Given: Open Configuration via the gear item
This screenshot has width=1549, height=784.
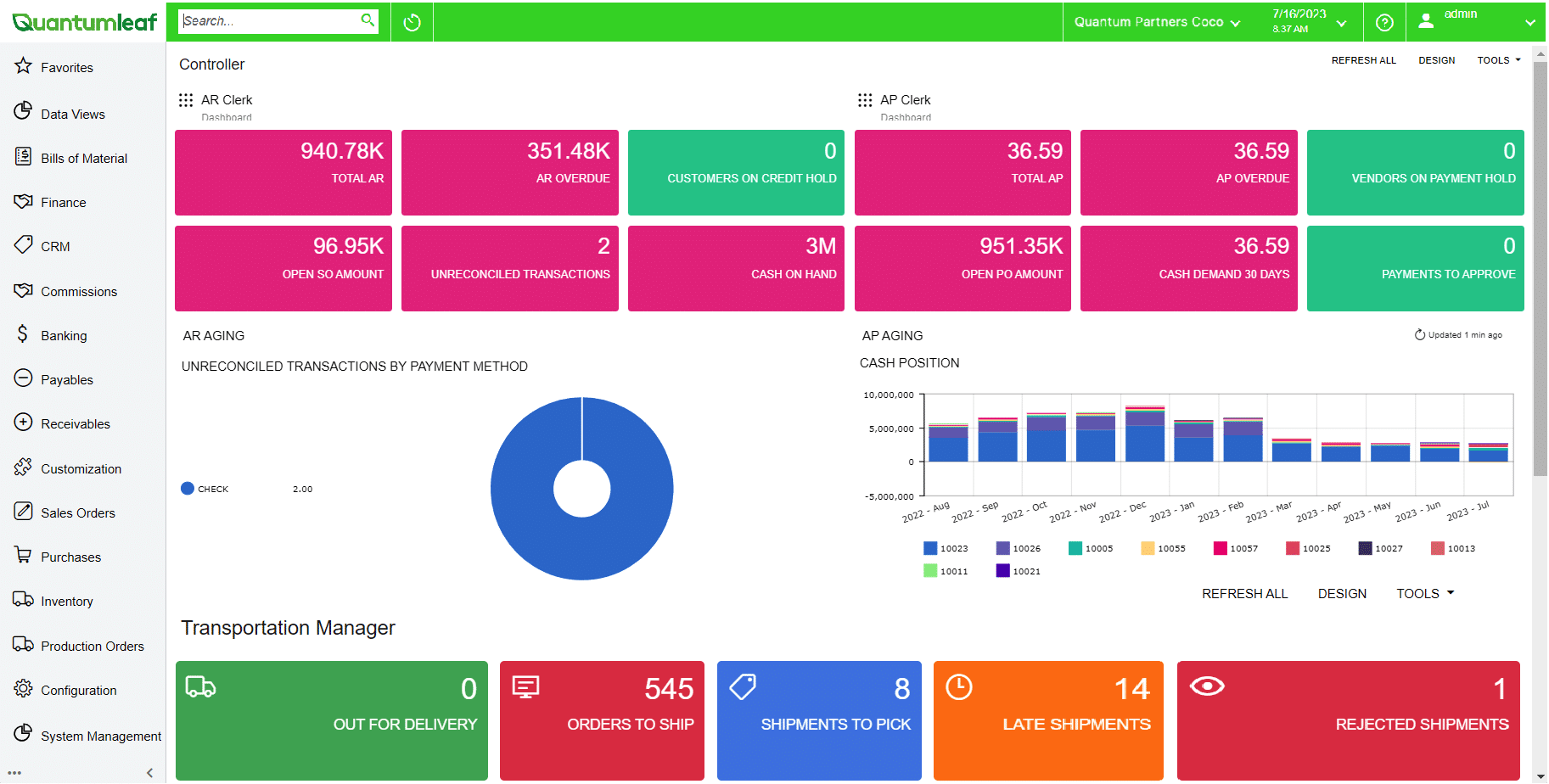Looking at the screenshot, I should [x=65, y=690].
